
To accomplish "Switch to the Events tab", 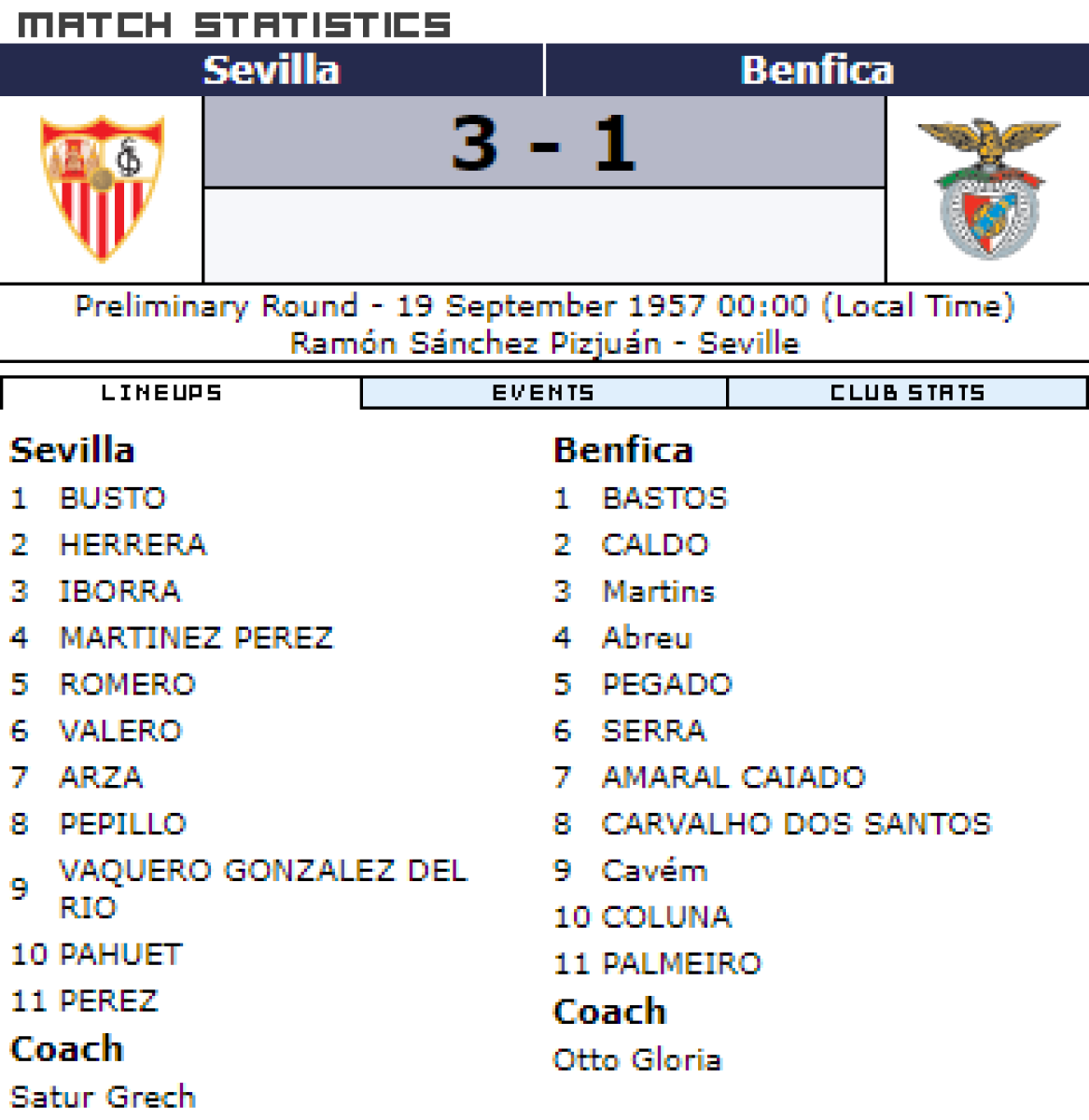I will 543,393.
